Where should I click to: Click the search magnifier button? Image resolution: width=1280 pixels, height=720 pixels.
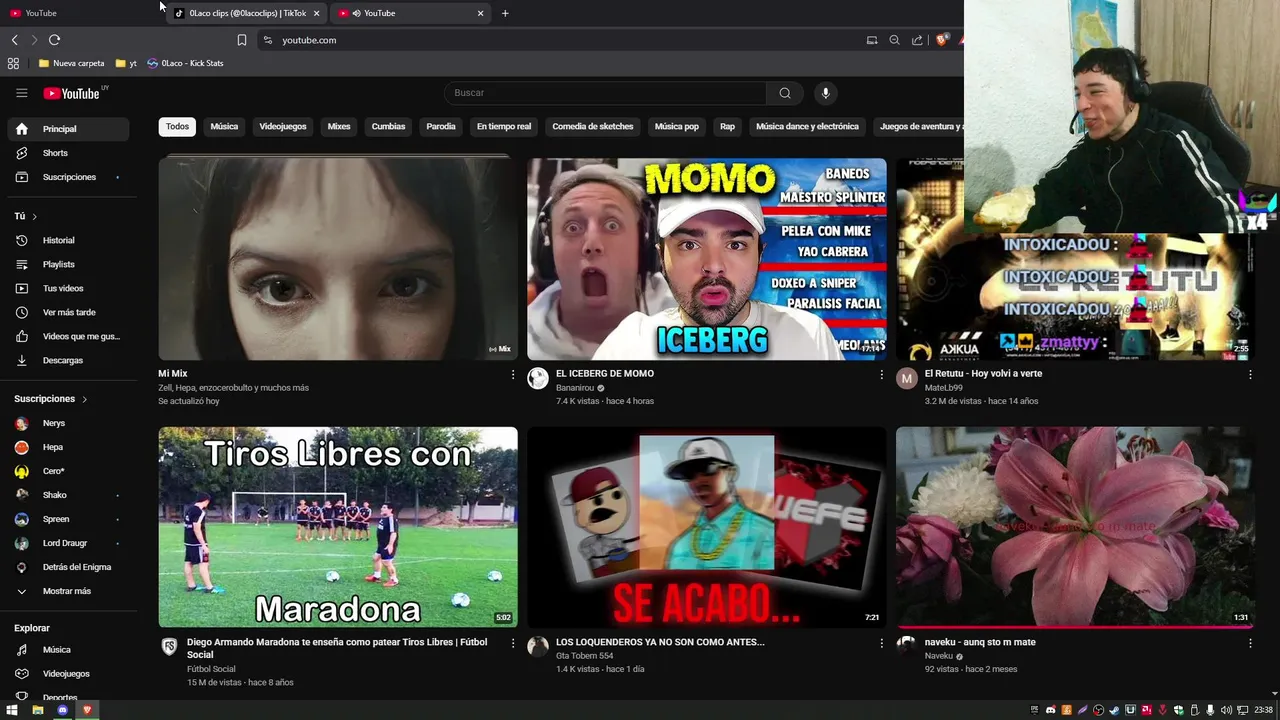coord(785,93)
